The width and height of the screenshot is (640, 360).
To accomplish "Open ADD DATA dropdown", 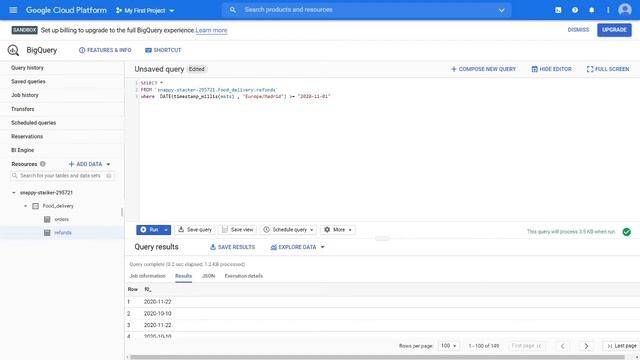I will tap(90, 164).
